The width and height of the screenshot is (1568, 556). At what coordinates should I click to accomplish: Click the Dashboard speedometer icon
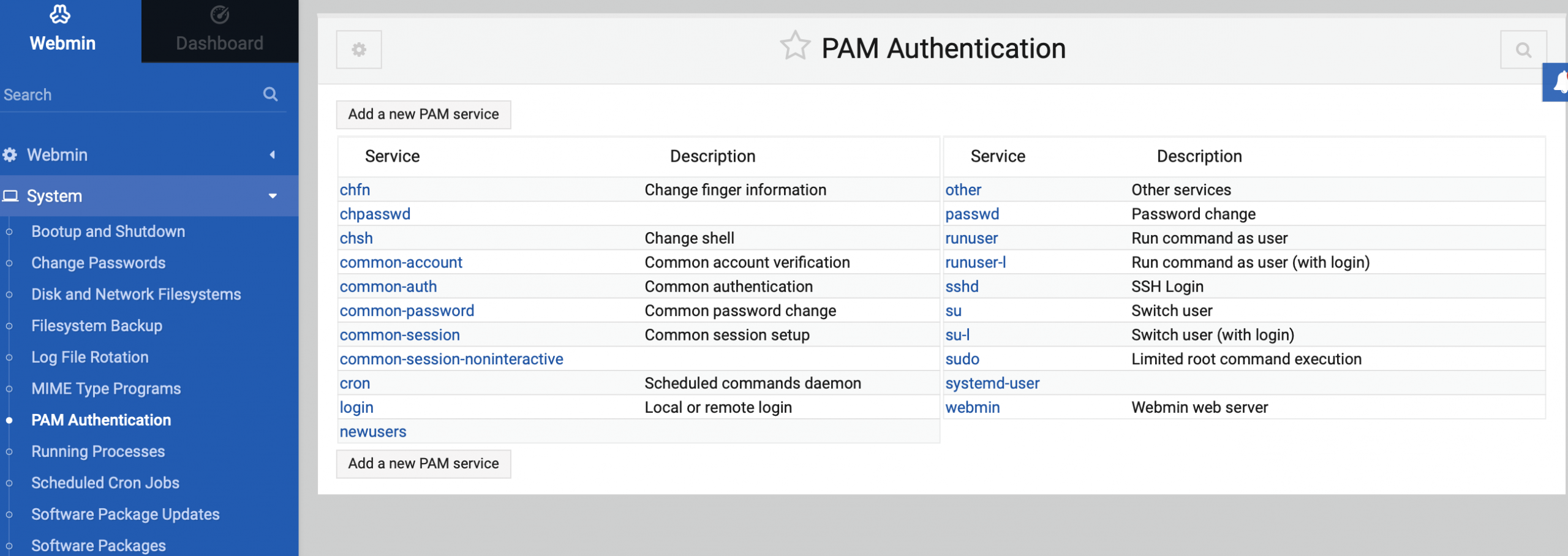(x=219, y=15)
